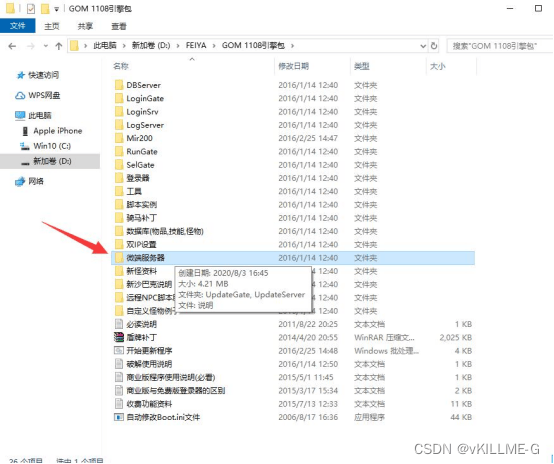
Task: Click the Up directory arrow
Action: click(59, 46)
